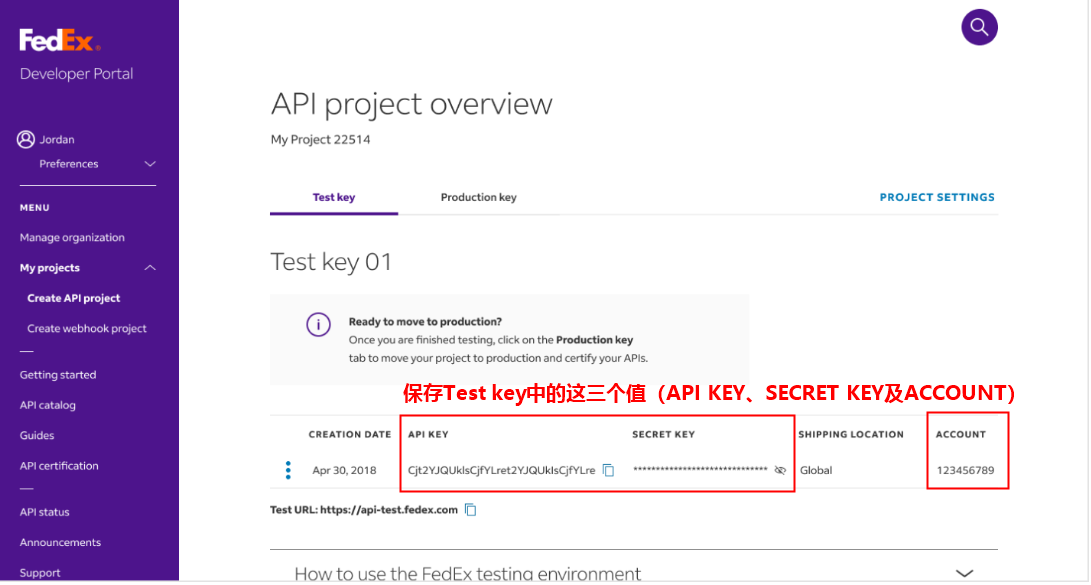The width and height of the screenshot is (1091, 585).
Task: Open Create API project page
Action: click(74, 298)
